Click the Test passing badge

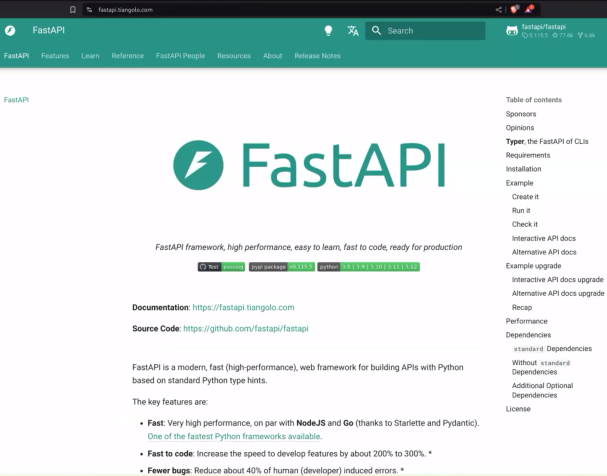221,267
